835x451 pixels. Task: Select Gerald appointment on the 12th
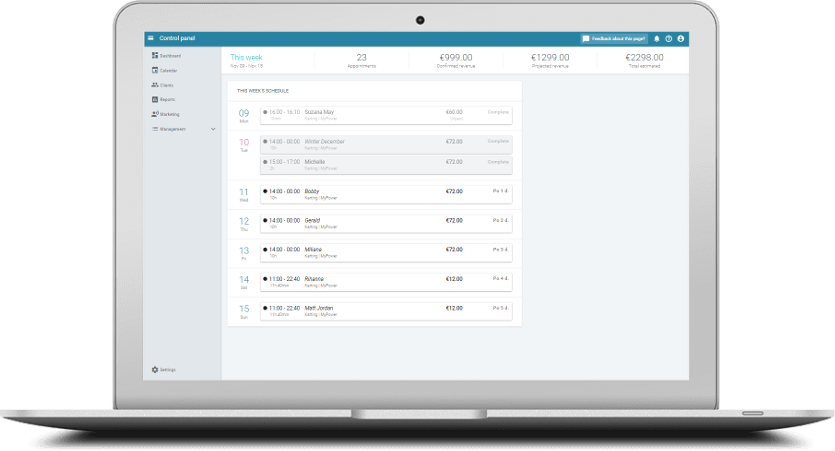[386, 224]
